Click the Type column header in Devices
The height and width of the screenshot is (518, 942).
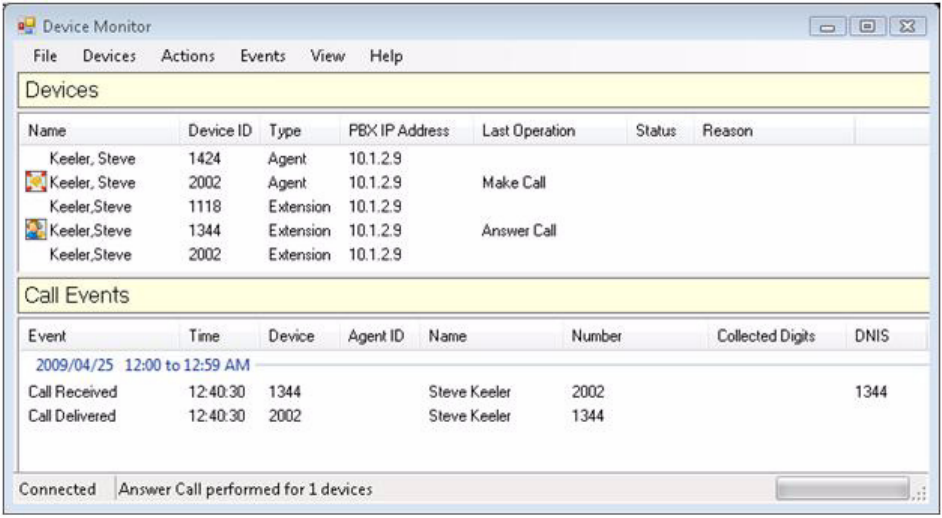[x=300, y=131]
